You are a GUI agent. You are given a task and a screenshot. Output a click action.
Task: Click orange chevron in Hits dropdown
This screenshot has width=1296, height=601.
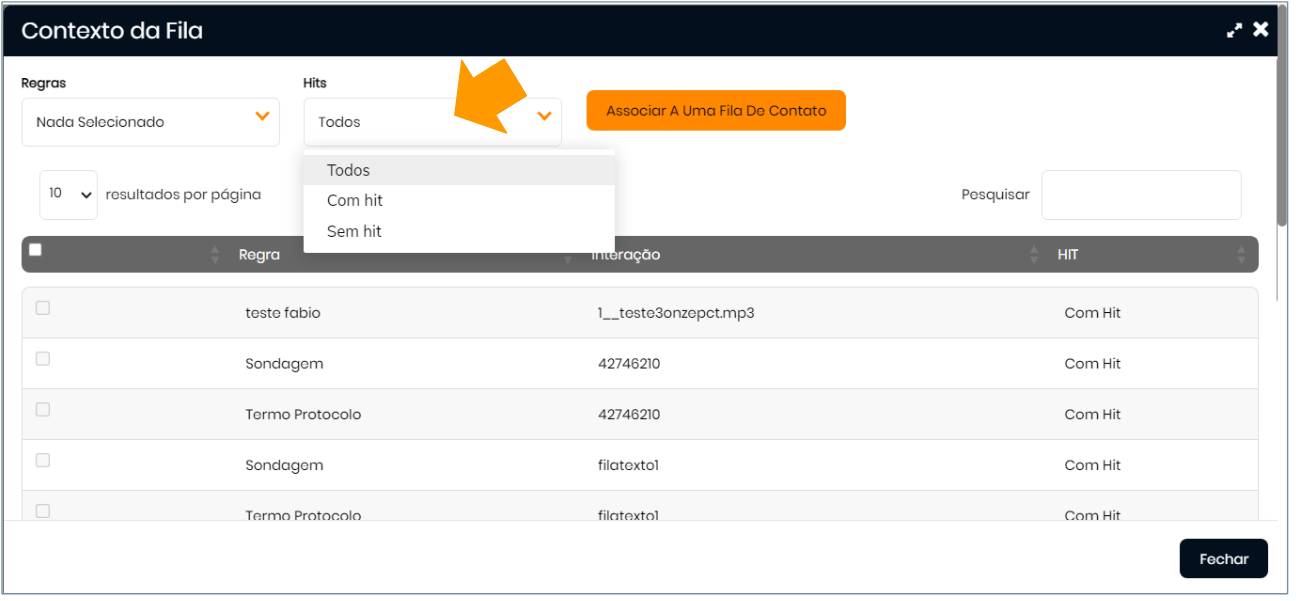(544, 117)
